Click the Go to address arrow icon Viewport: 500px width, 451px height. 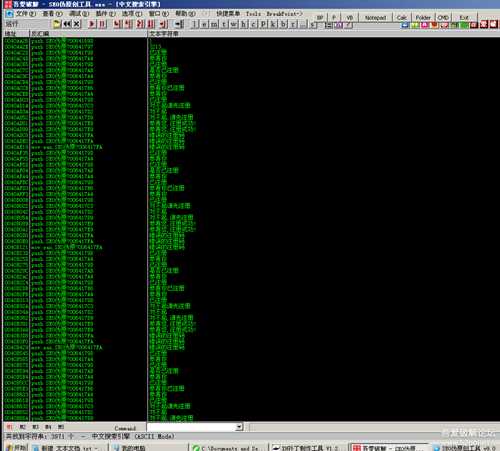[x=179, y=24]
